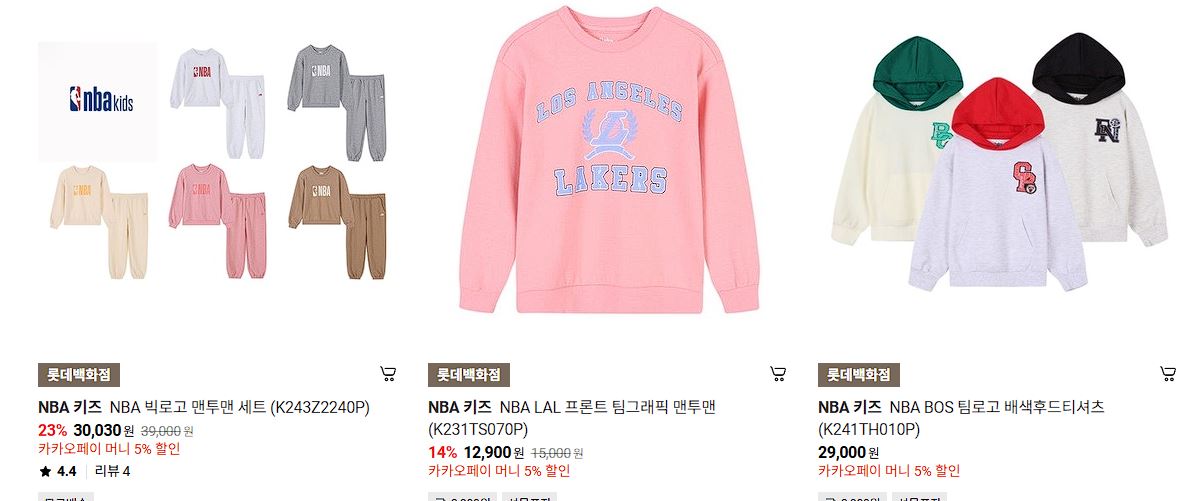The width and height of the screenshot is (1188, 501).
Task: Click 카카오페이 머니 5% 할인 under 29,000원
Action: pos(889,471)
